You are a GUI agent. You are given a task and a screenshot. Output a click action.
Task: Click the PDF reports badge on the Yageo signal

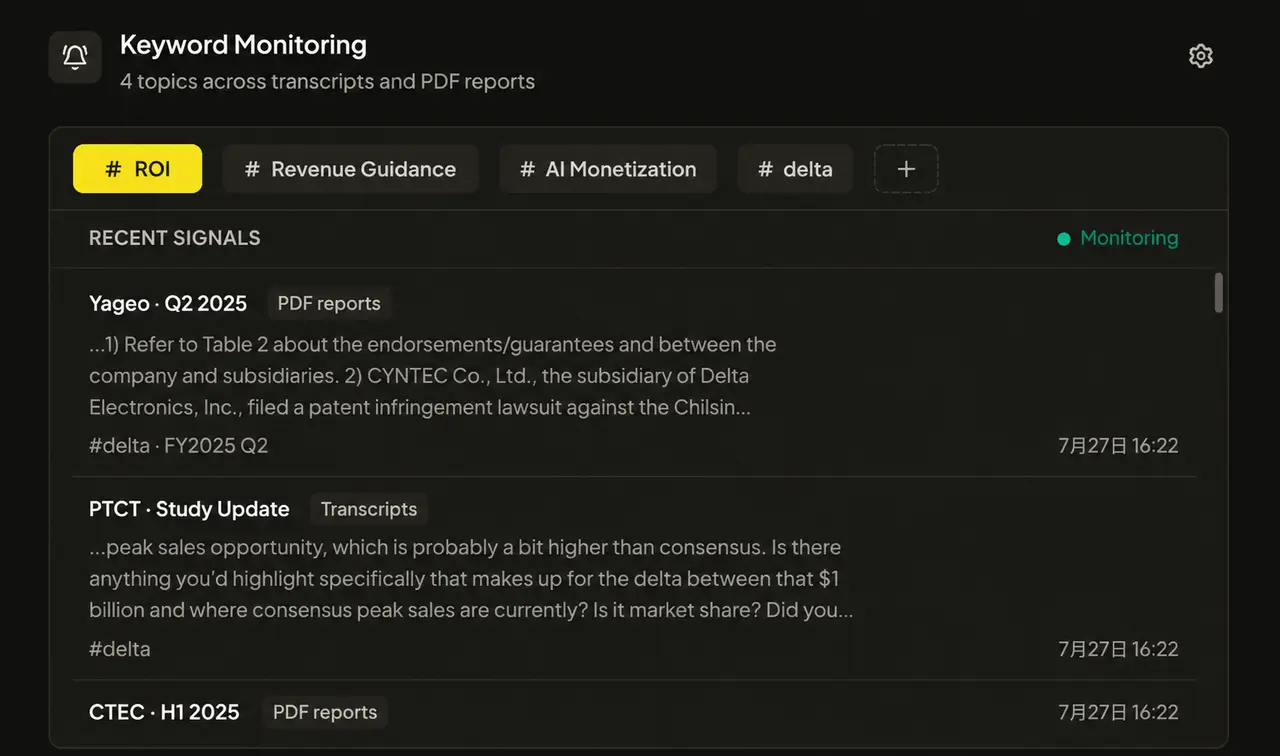click(329, 303)
